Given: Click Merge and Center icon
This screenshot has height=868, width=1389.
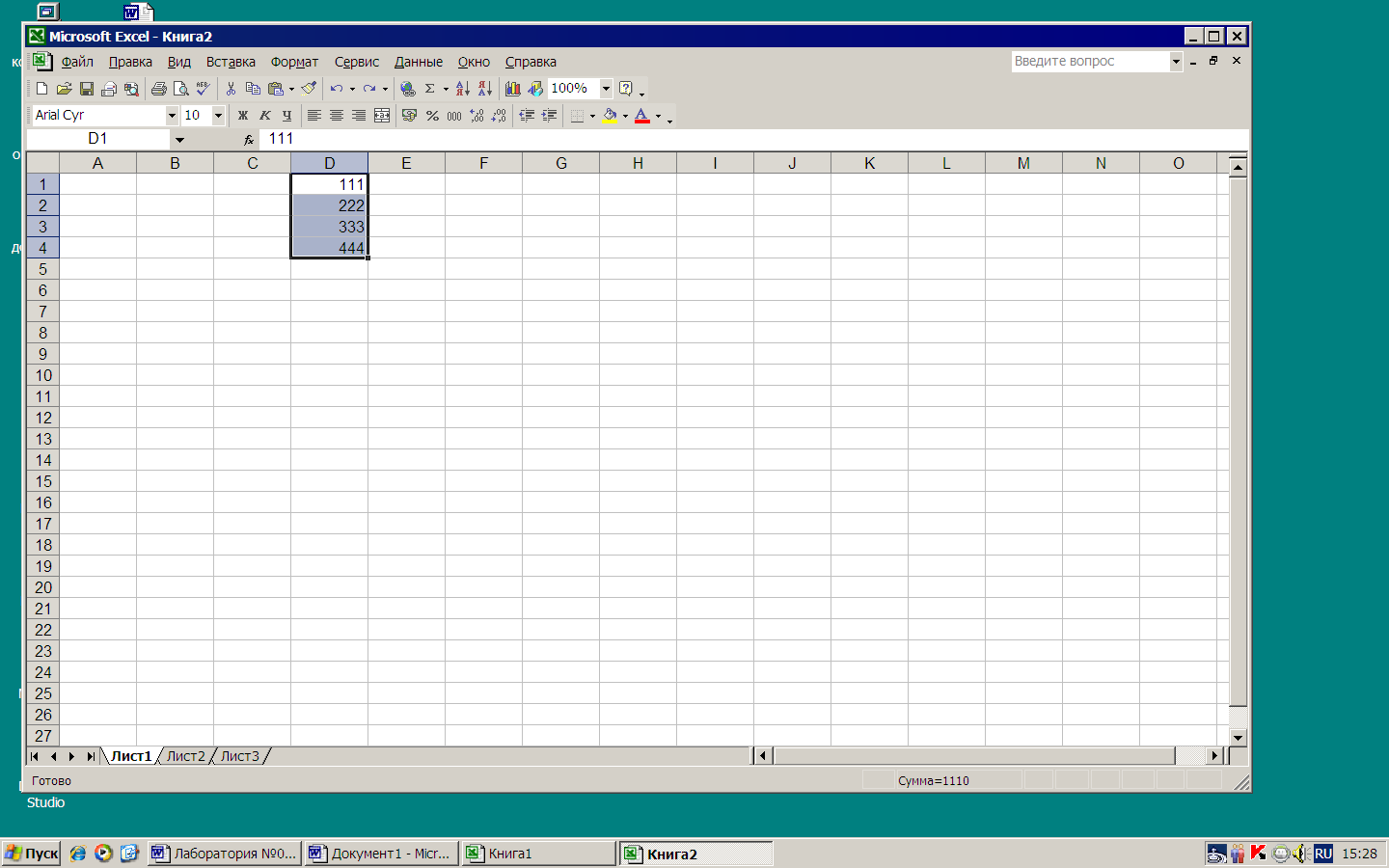Looking at the screenshot, I should pyautogui.click(x=382, y=116).
